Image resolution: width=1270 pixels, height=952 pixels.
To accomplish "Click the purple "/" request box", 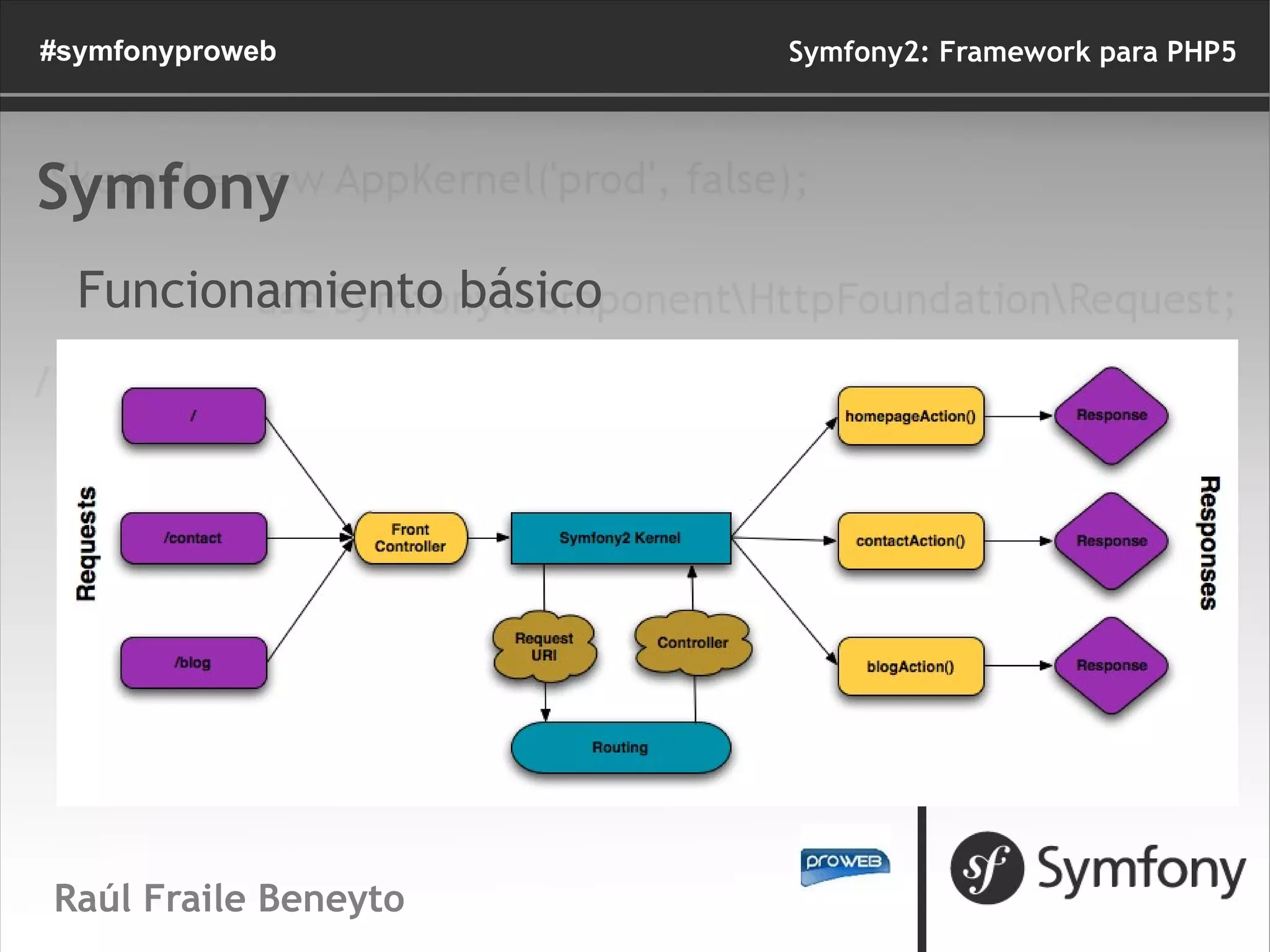I will [x=193, y=416].
